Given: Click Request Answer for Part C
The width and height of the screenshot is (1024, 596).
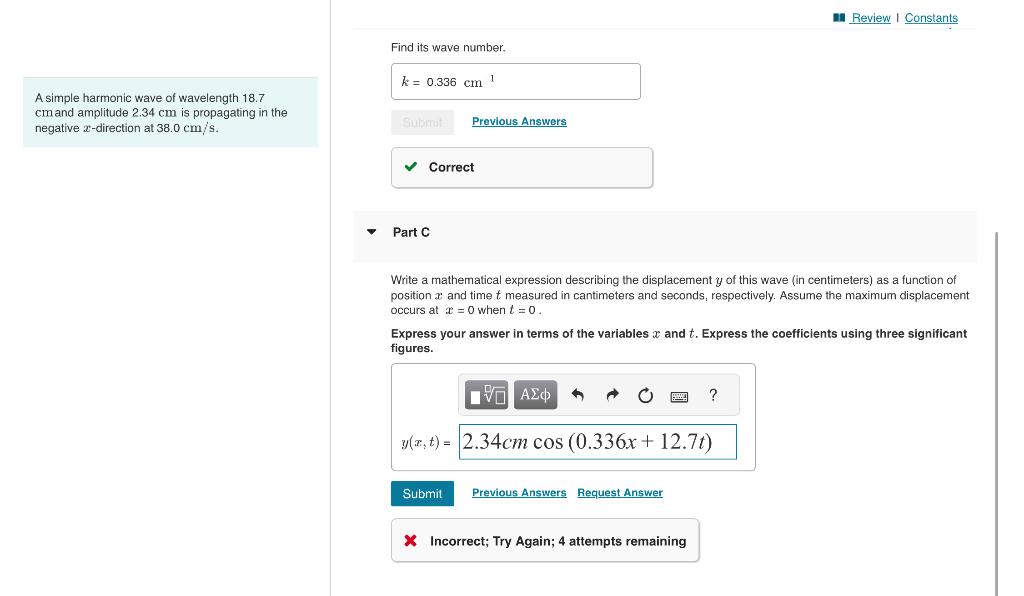Looking at the screenshot, I should (620, 492).
